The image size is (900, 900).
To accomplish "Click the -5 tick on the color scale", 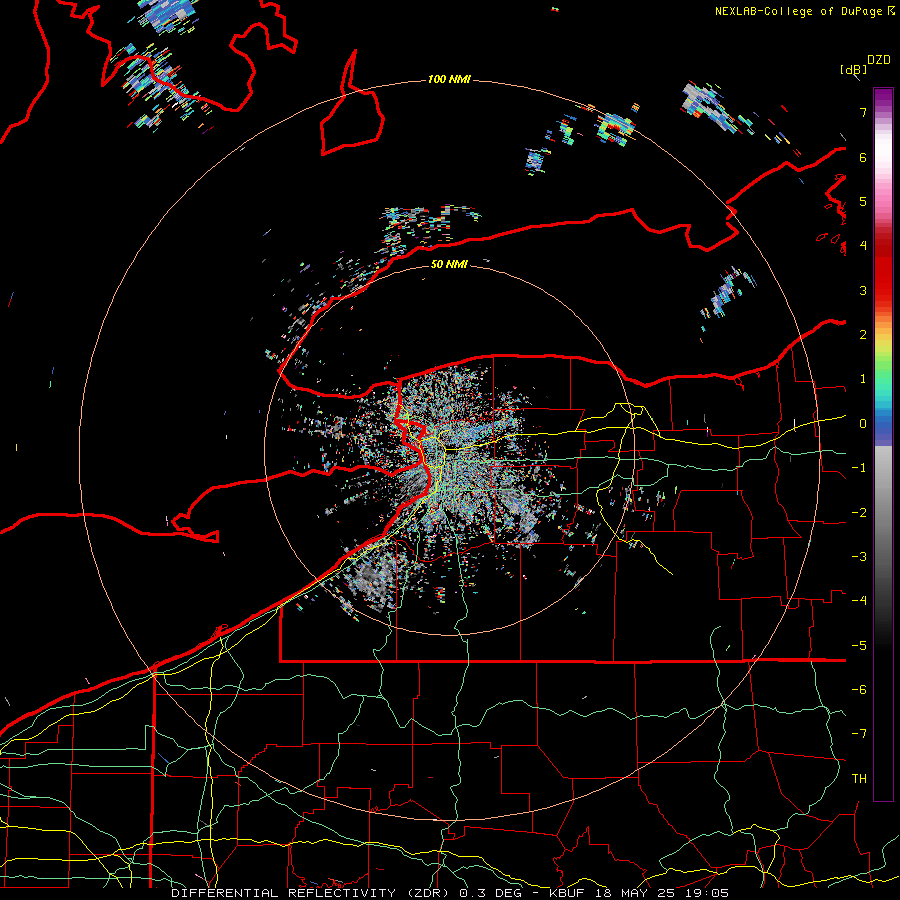I will pos(859,646).
